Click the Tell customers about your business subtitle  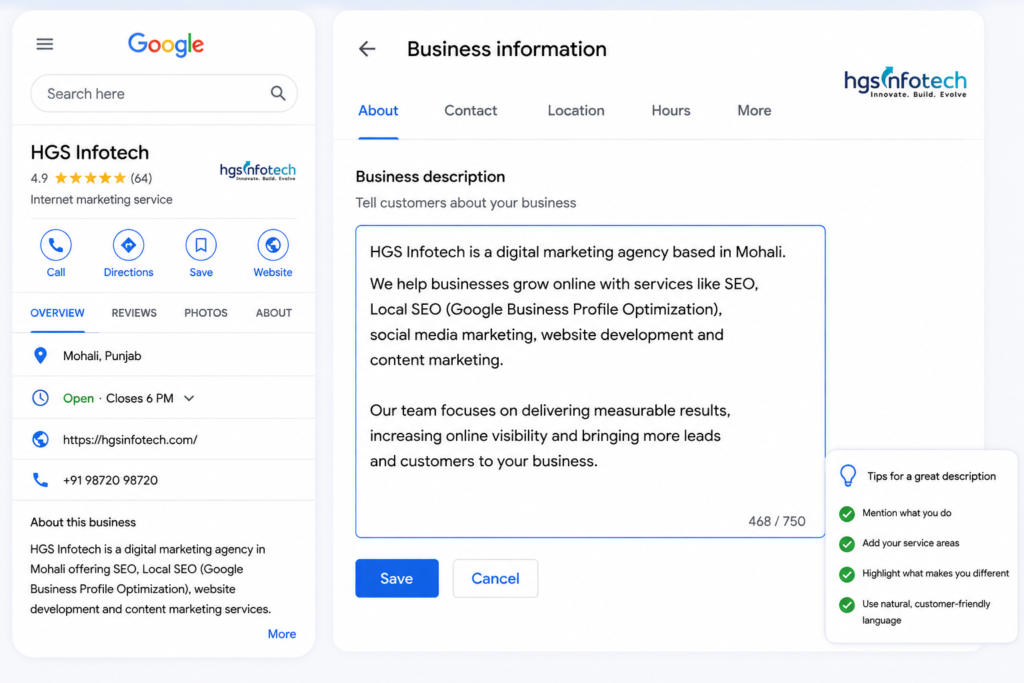point(466,202)
